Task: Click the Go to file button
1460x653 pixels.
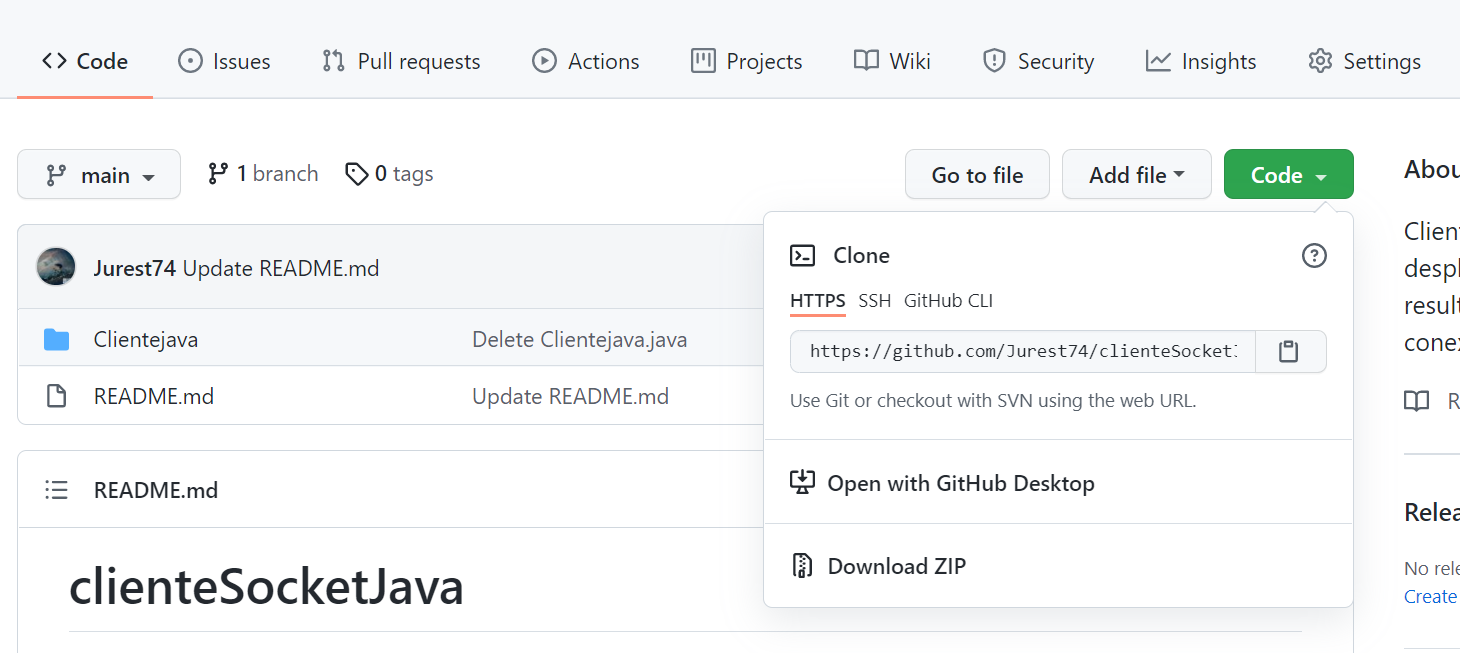Action: (977, 175)
